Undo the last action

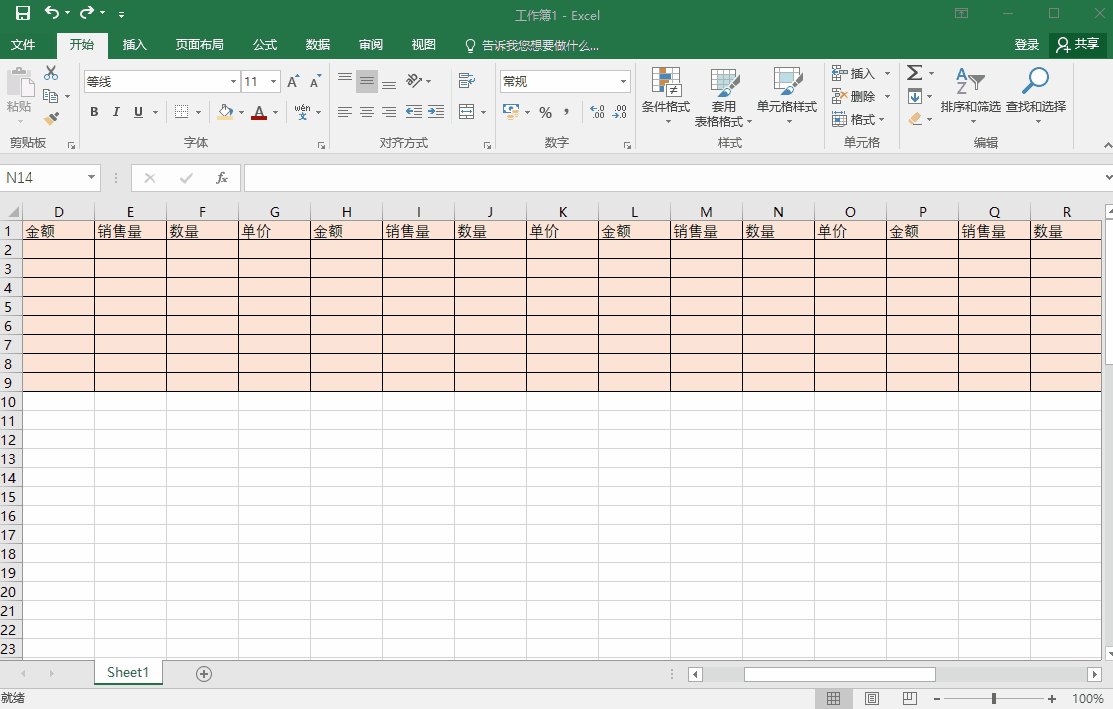[51, 12]
